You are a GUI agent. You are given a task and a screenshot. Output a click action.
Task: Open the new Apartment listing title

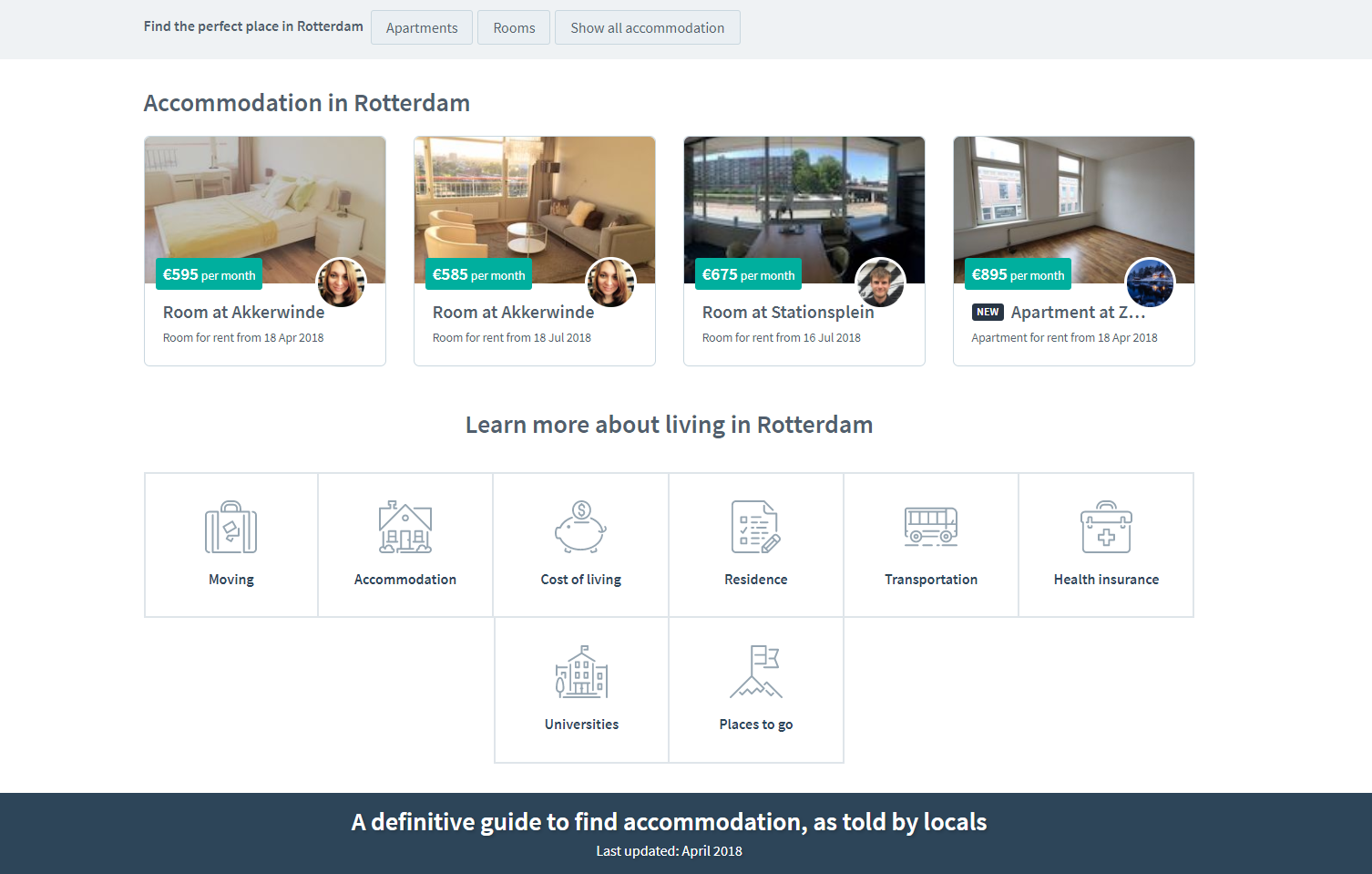pos(1077,313)
